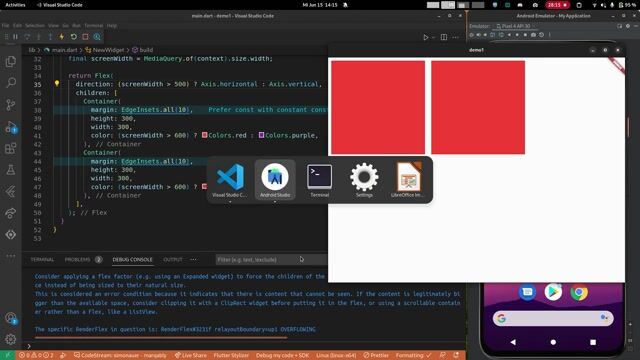Open Chrome on the emulator home screen
The height and width of the screenshot is (360, 640).
pyautogui.click(x=579, y=292)
